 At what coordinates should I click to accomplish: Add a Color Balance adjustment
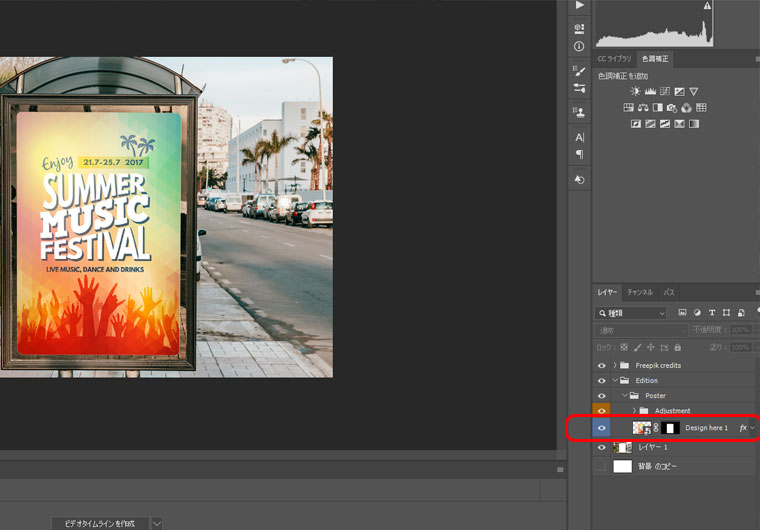point(643,107)
